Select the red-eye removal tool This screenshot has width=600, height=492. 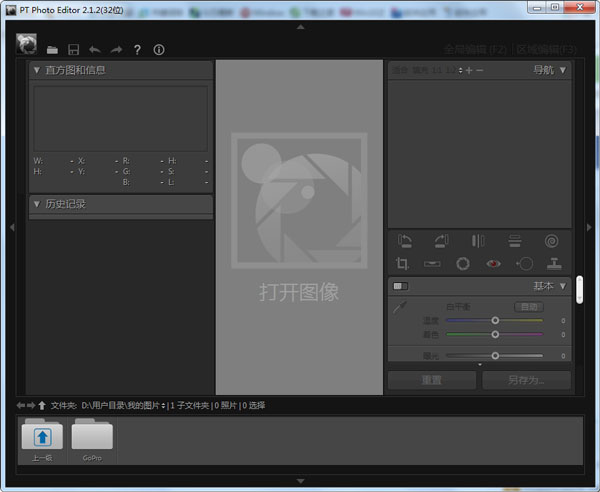pos(492,263)
